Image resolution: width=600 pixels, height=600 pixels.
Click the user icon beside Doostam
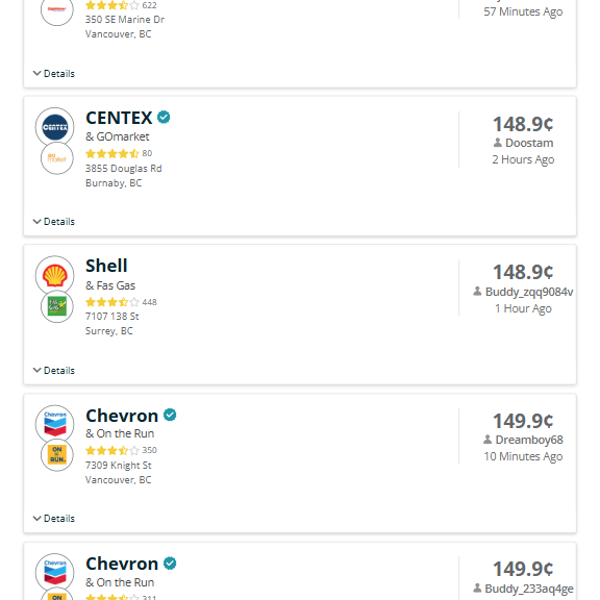498,143
